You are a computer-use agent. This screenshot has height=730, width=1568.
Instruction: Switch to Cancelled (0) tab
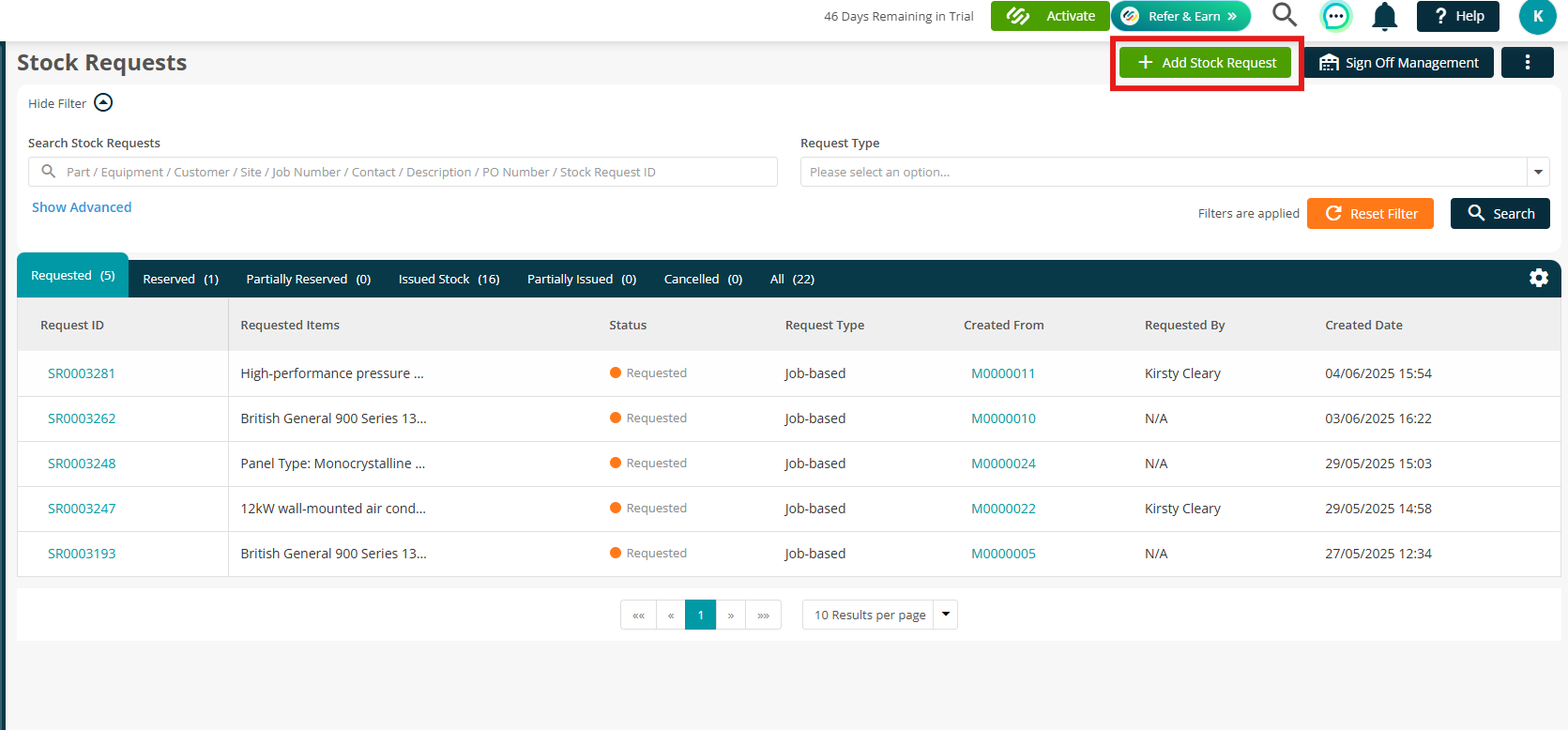[703, 279]
